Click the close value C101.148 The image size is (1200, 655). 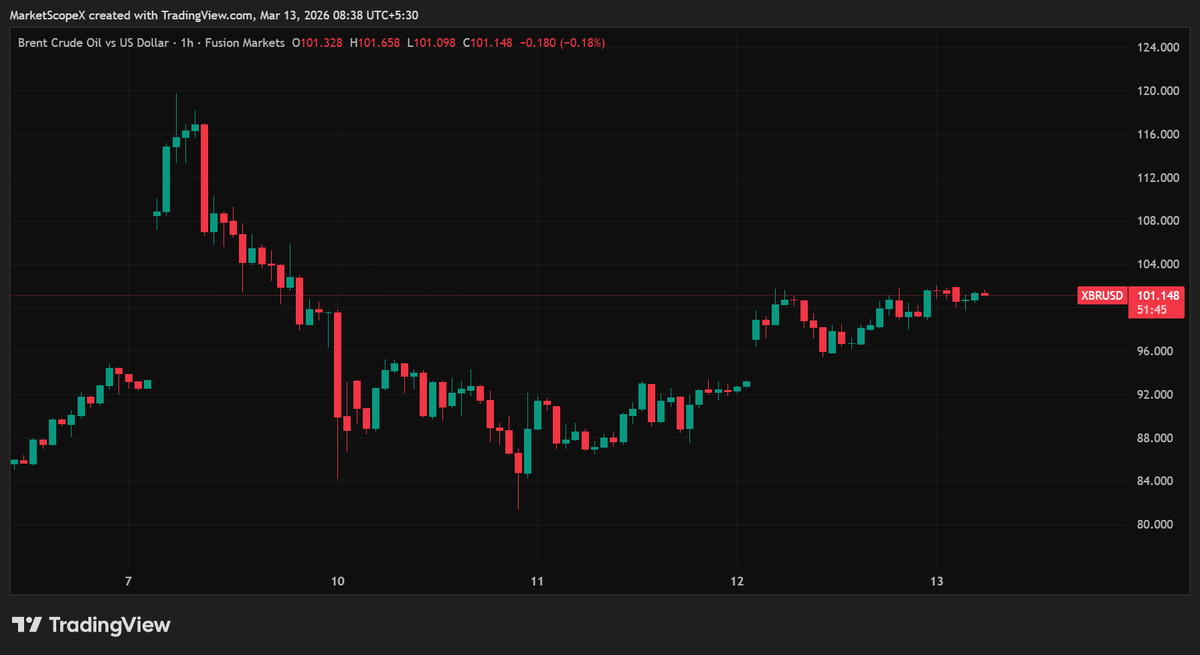pos(487,43)
